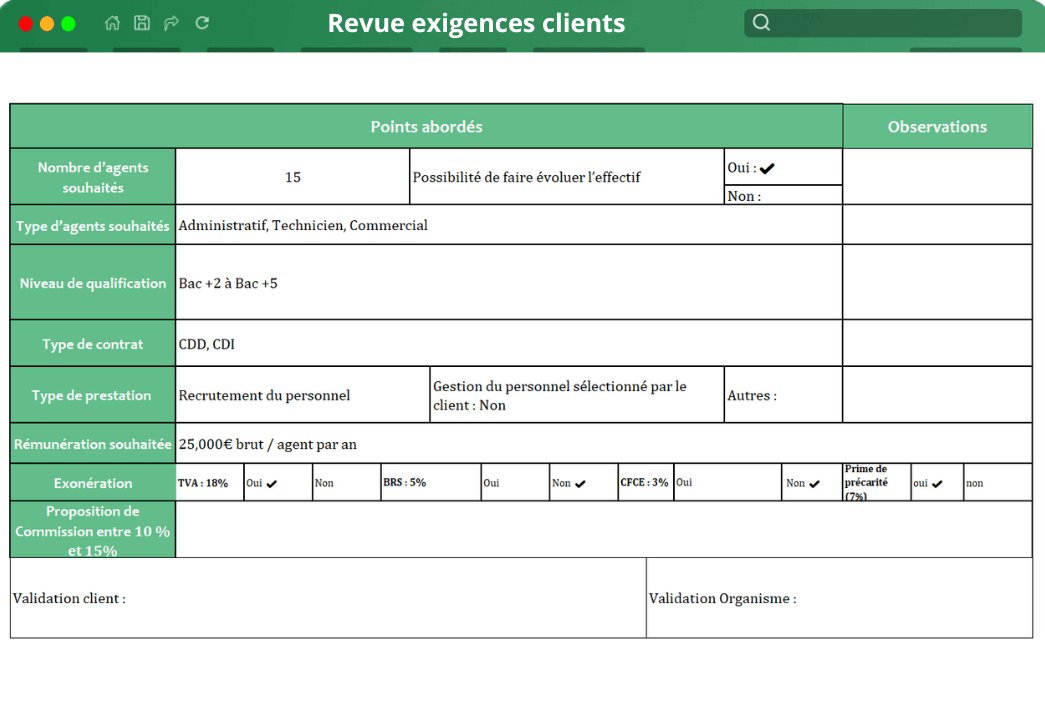
Task: Refresh the page with the reload icon
Action: [x=201, y=22]
